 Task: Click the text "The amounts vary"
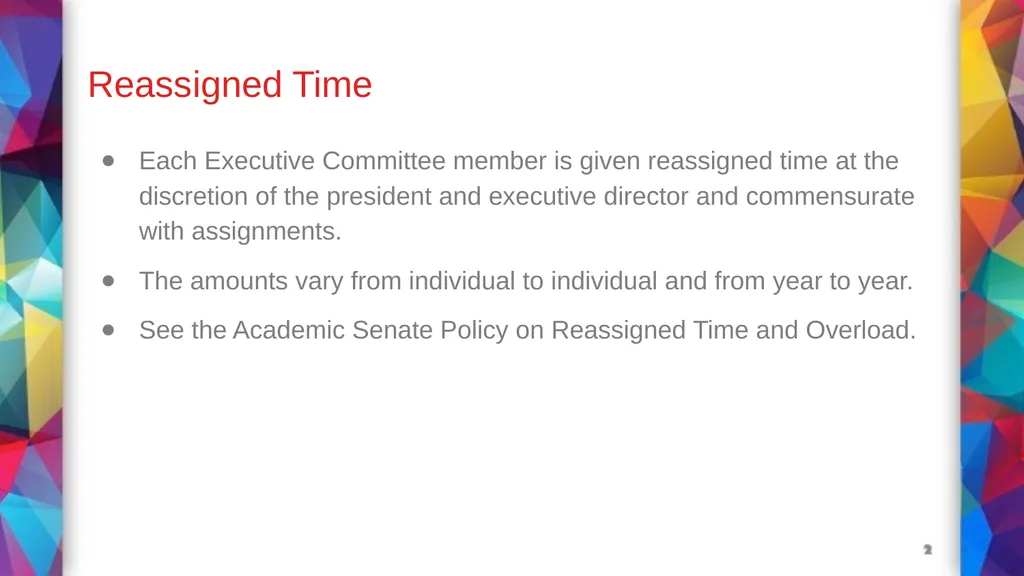241,281
